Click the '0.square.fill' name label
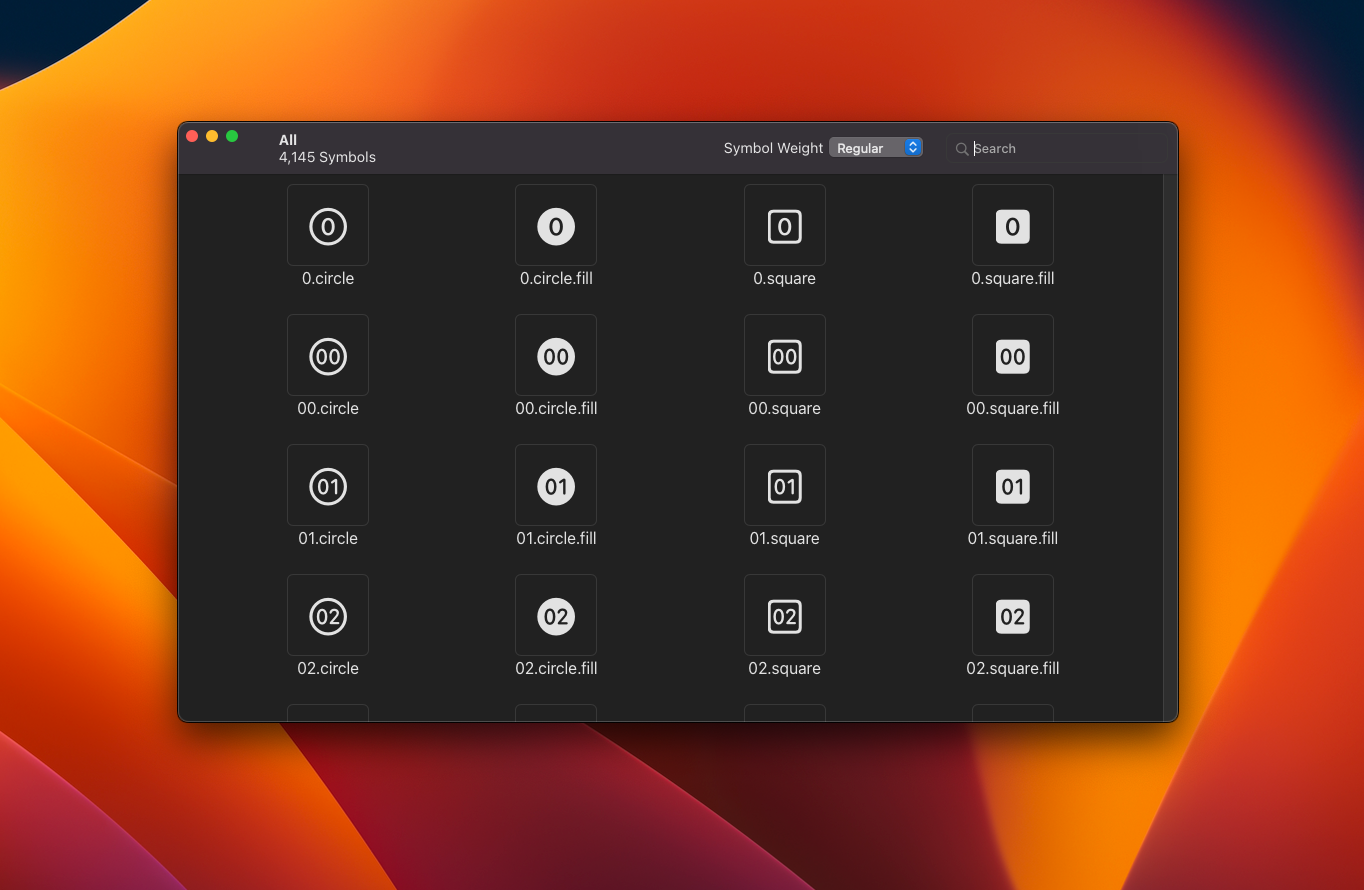This screenshot has height=890, width=1364. pos(1013,279)
